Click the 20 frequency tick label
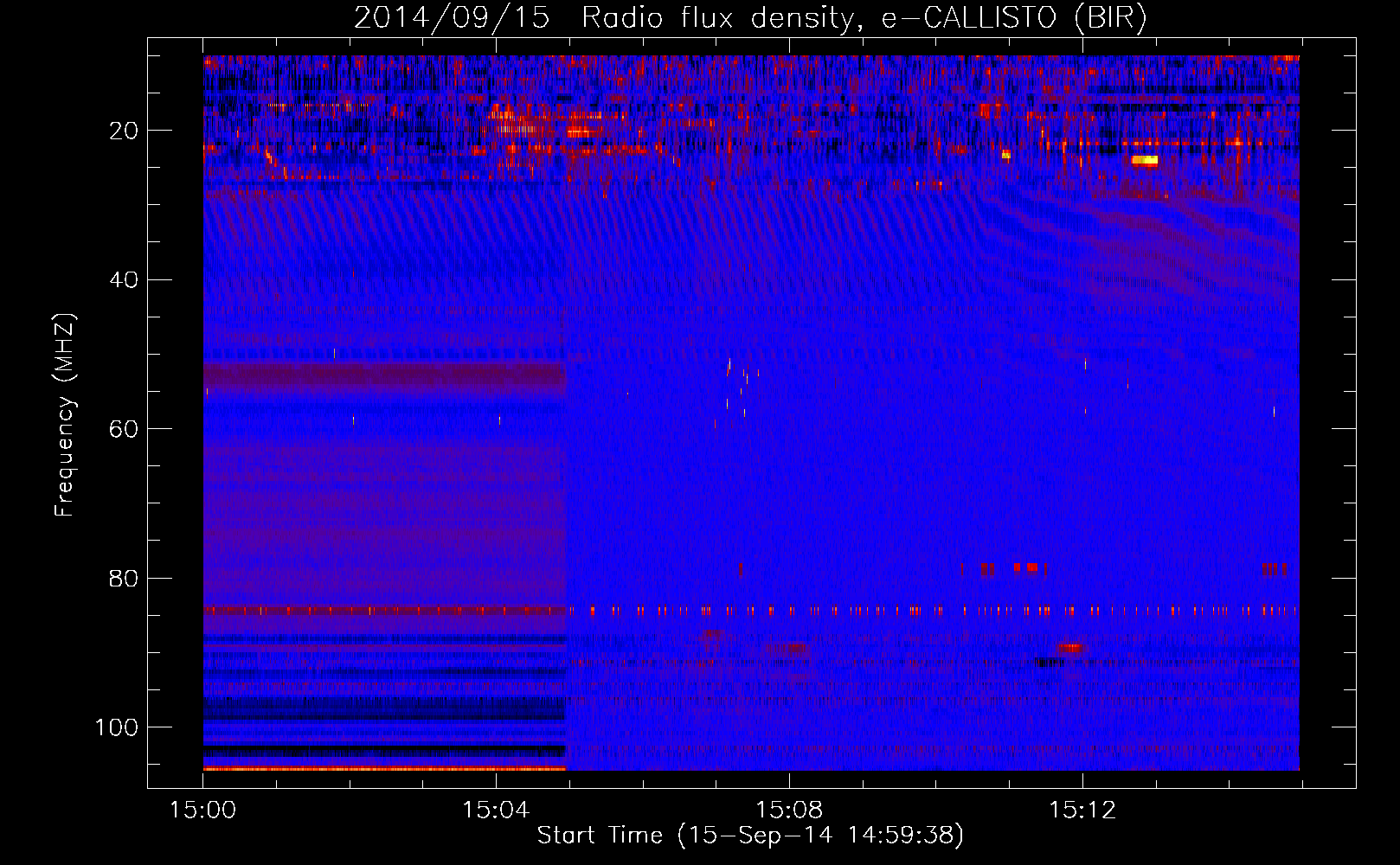 (x=125, y=131)
